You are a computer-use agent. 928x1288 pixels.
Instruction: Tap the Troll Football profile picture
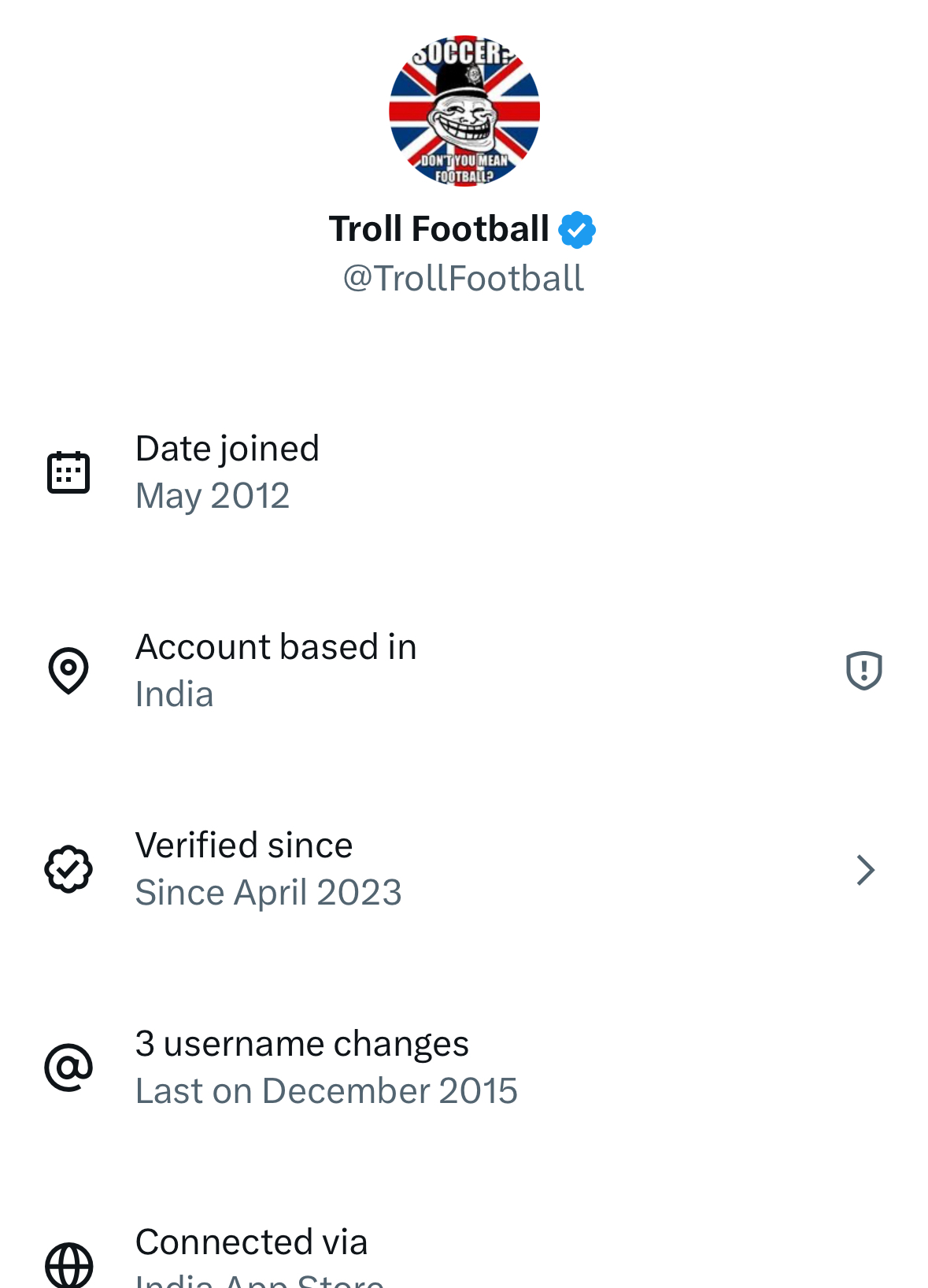pyautogui.click(x=464, y=111)
